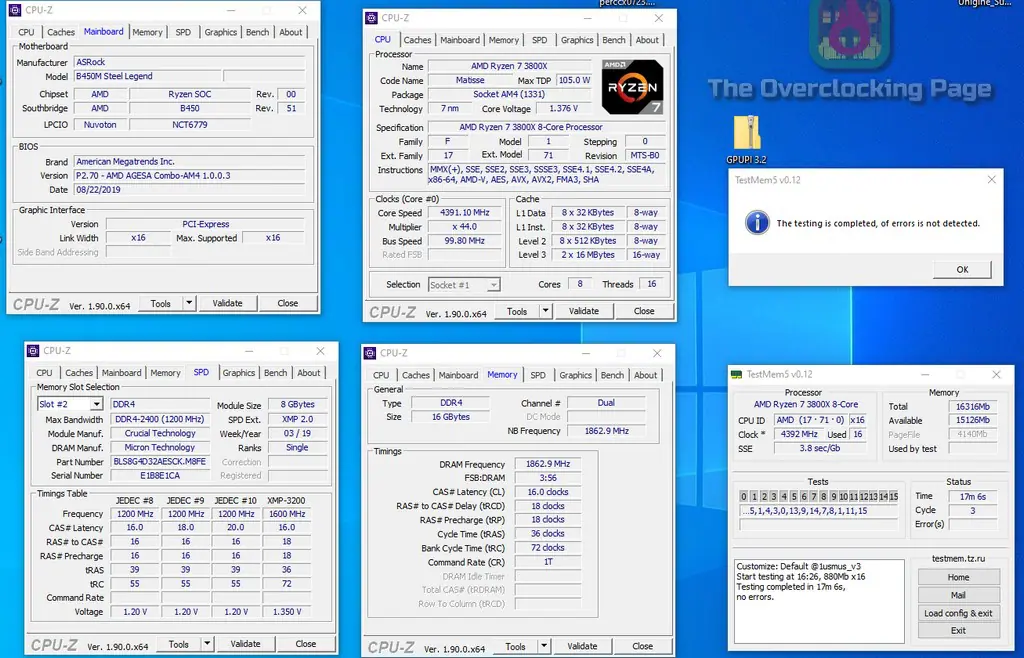
Task: Click the Ryzen 7 logo in CPU-Z
Action: click(632, 87)
